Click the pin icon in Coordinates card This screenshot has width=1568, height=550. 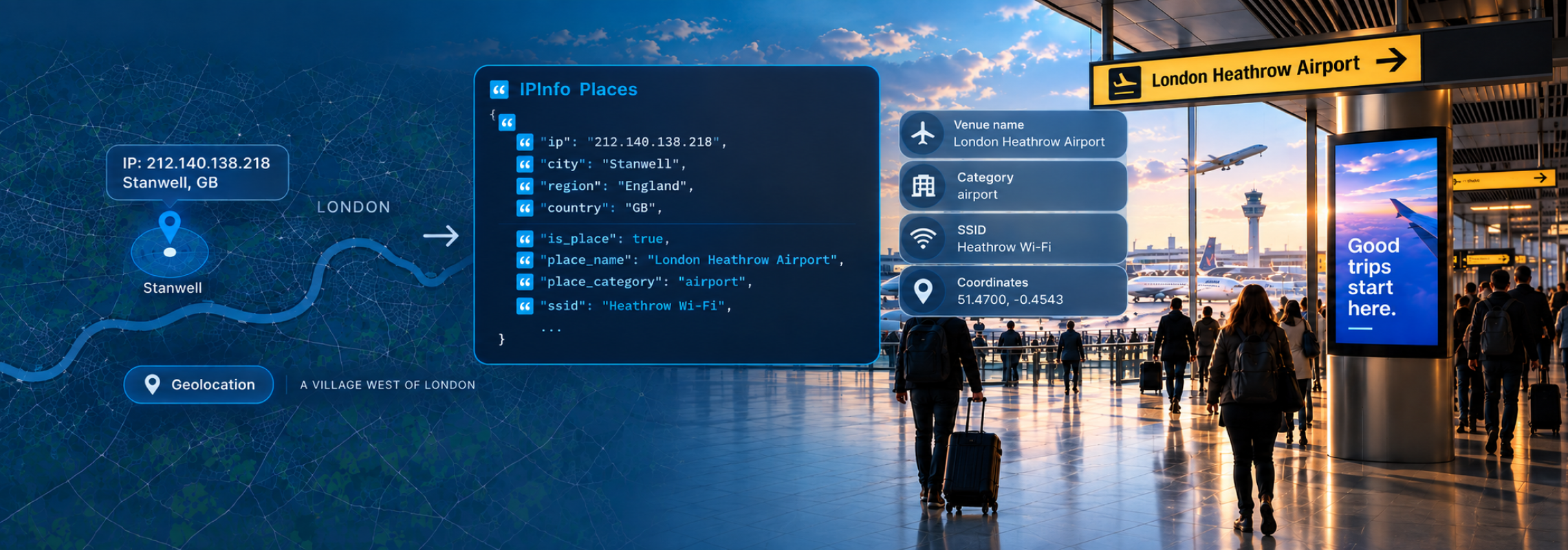click(x=923, y=291)
